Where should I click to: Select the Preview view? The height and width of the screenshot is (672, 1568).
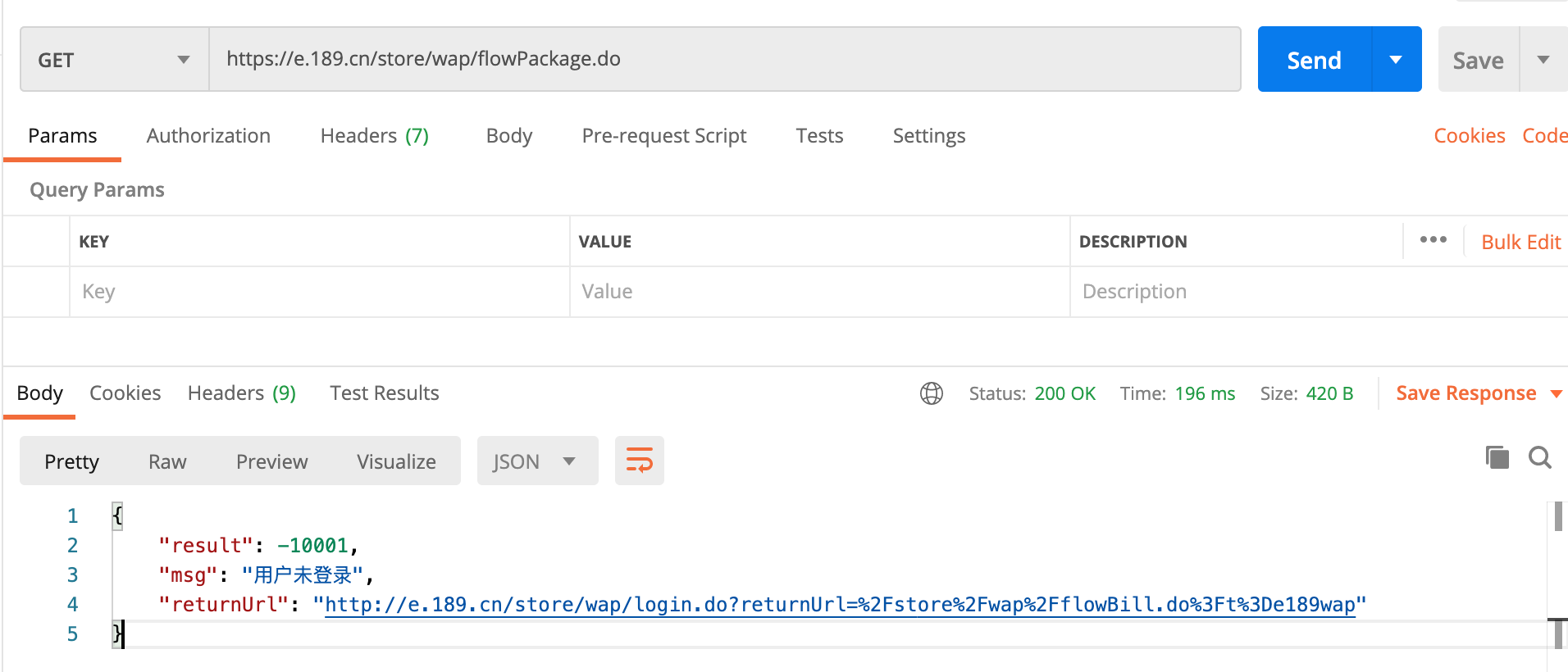click(271, 461)
